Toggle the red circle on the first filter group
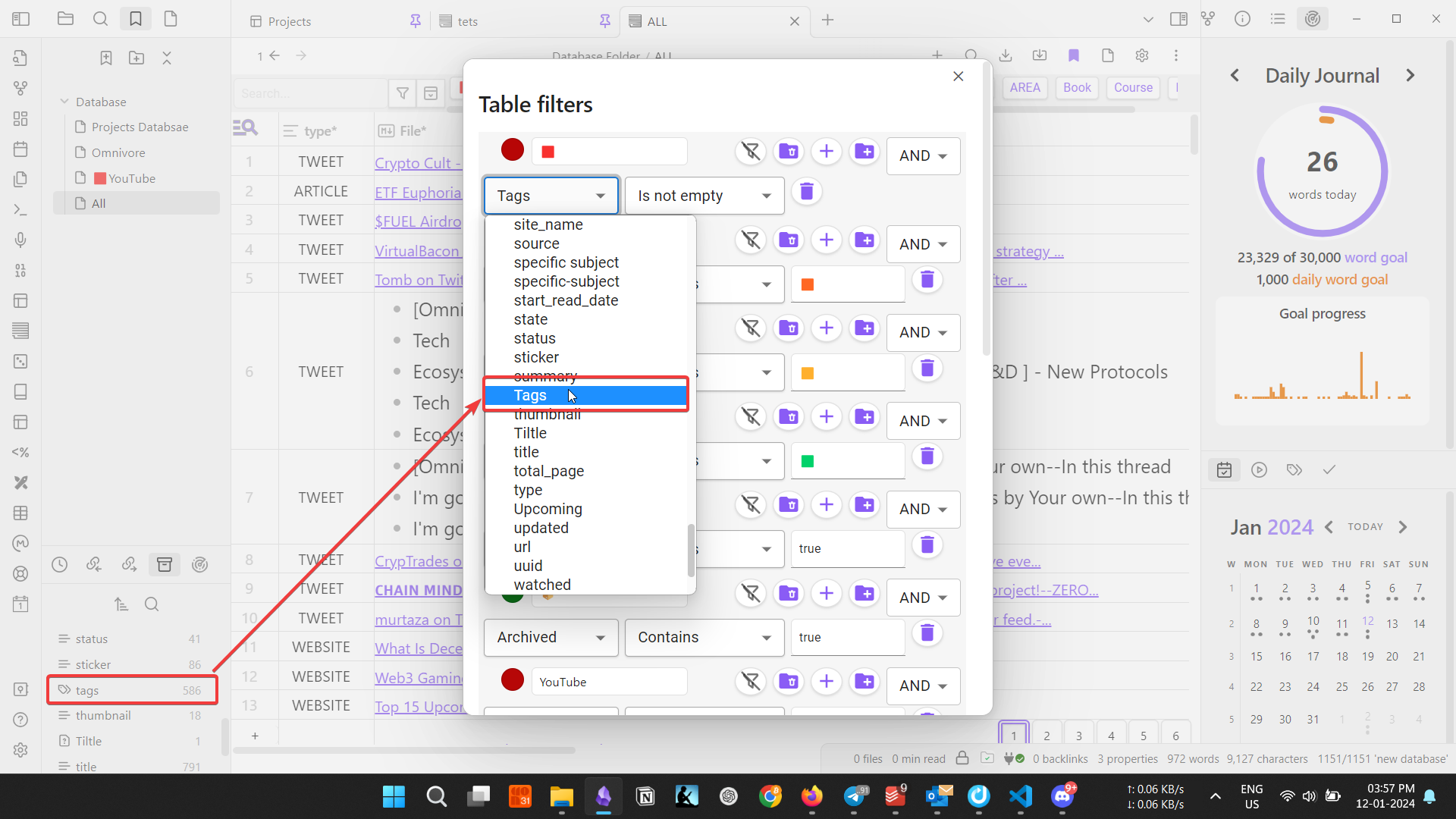This screenshot has height=819, width=1456. (x=513, y=150)
